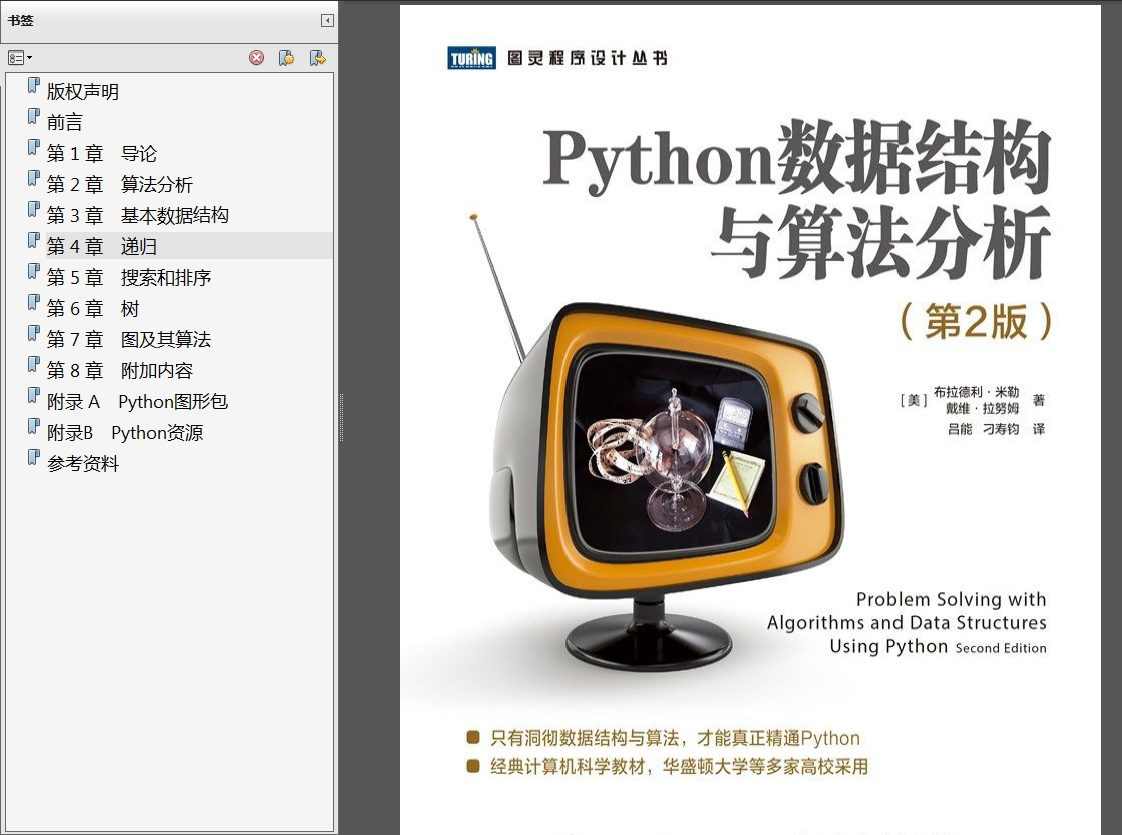The width and height of the screenshot is (1122, 835).
Task: Click the bookmark icon beside 附录 A
Action: pos(34,396)
